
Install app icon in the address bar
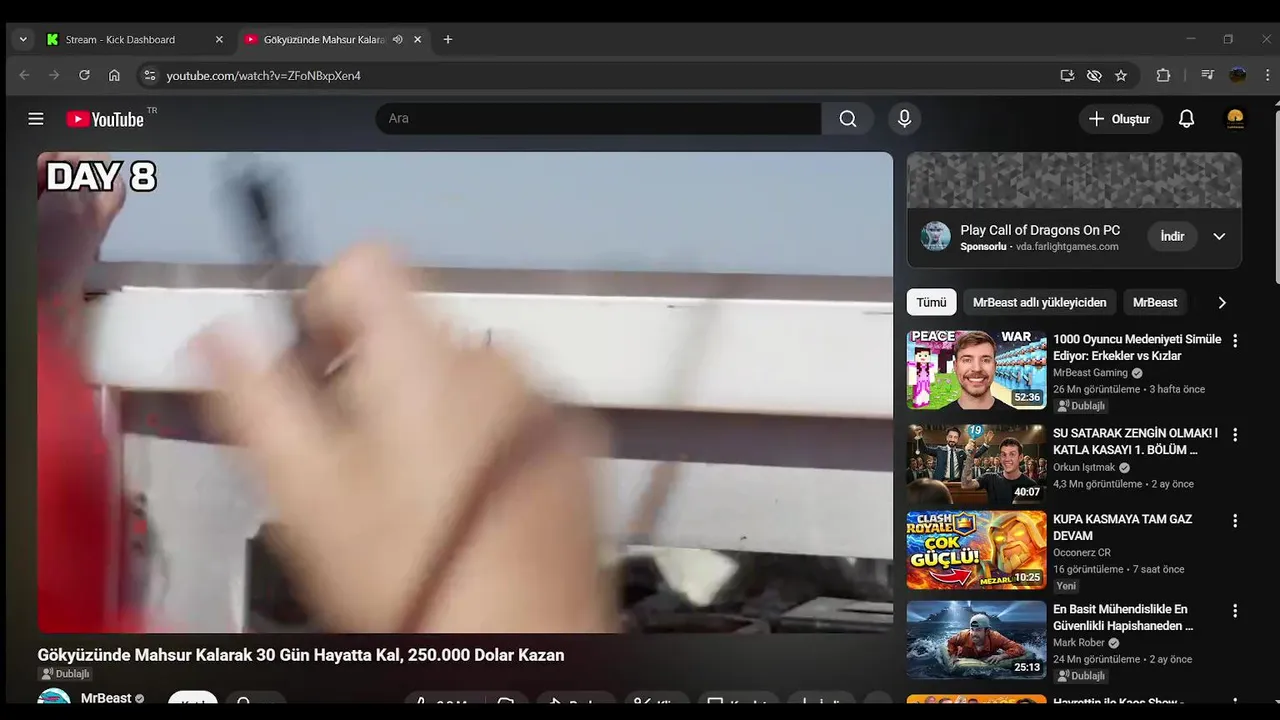pyautogui.click(x=1067, y=75)
